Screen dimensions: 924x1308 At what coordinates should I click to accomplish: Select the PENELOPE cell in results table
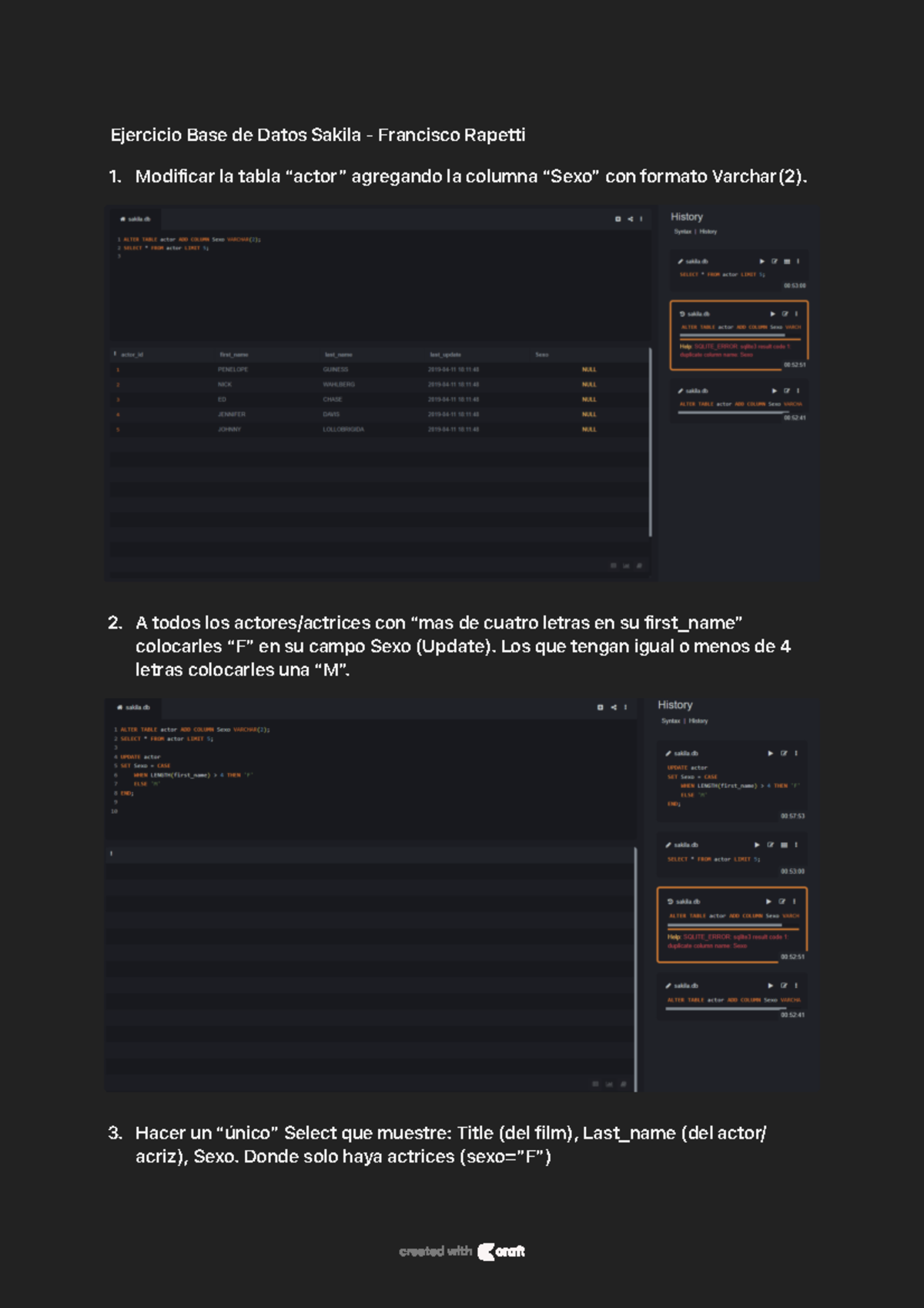pyautogui.click(x=233, y=370)
